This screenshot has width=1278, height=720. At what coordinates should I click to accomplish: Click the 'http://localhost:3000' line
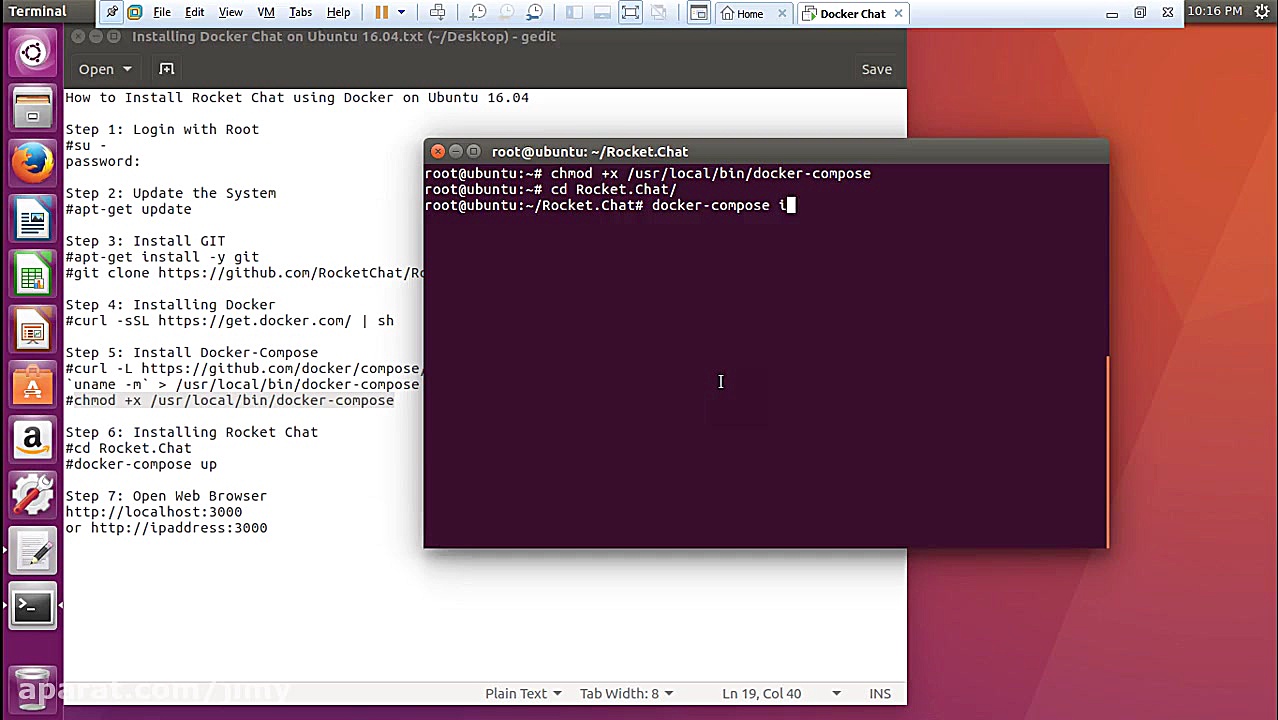[x=154, y=512]
